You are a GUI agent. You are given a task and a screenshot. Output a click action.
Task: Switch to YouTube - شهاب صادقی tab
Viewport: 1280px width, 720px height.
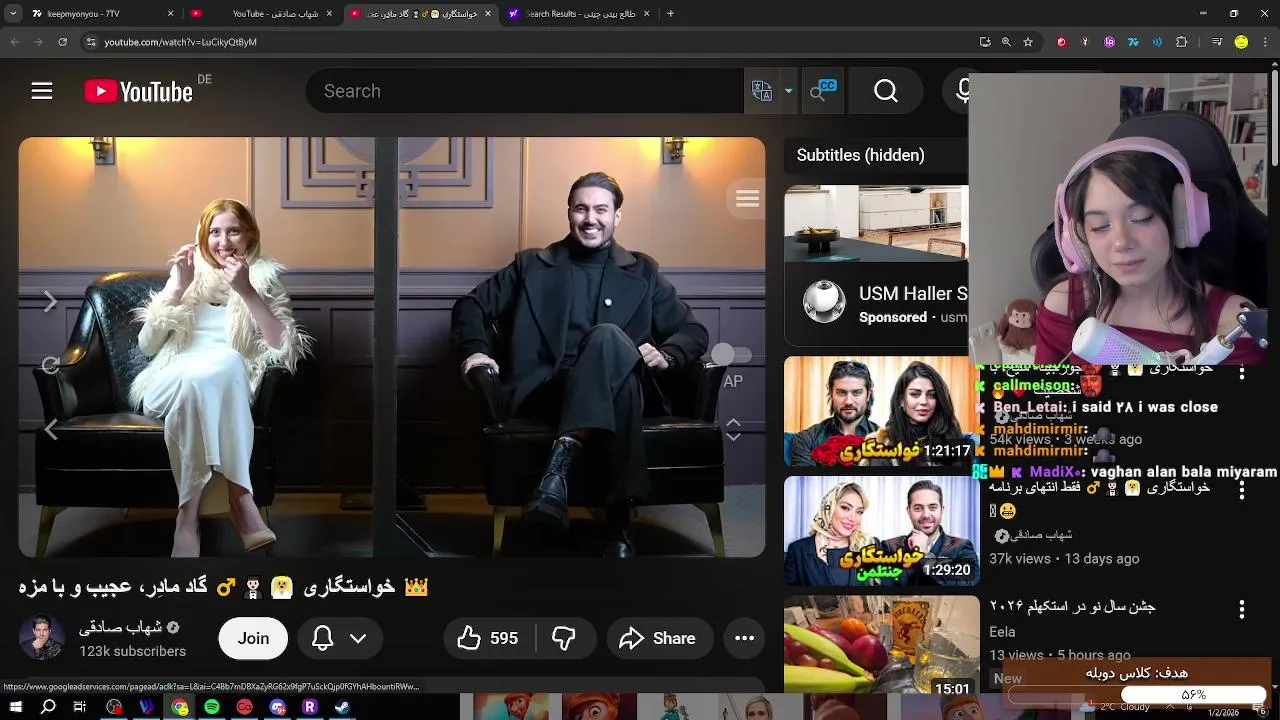pos(260,14)
